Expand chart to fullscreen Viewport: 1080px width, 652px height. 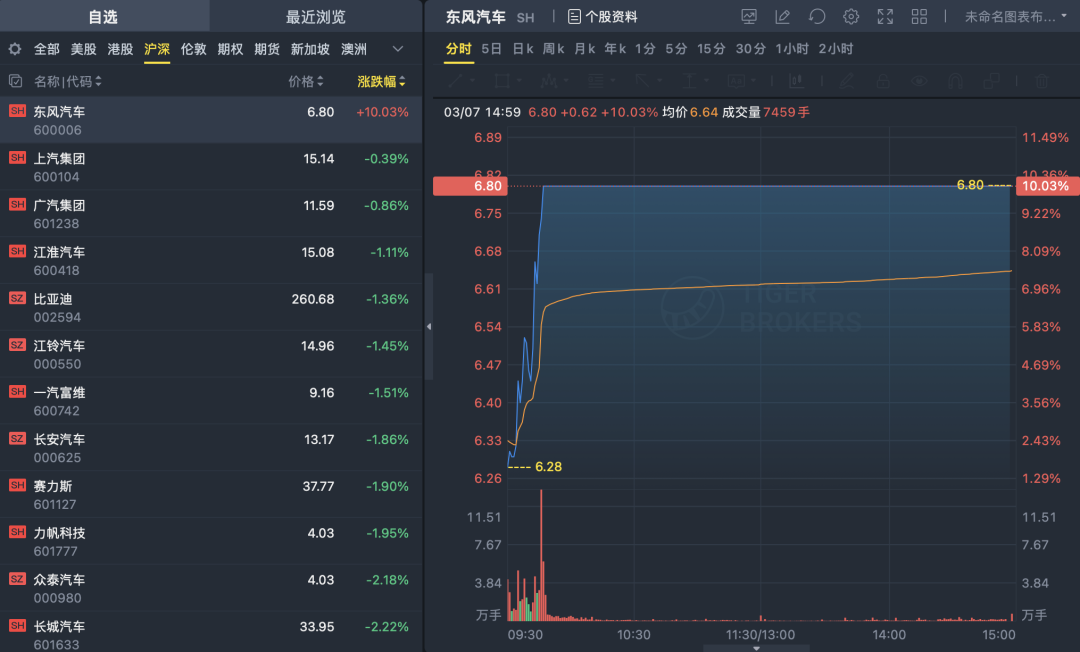(x=885, y=17)
